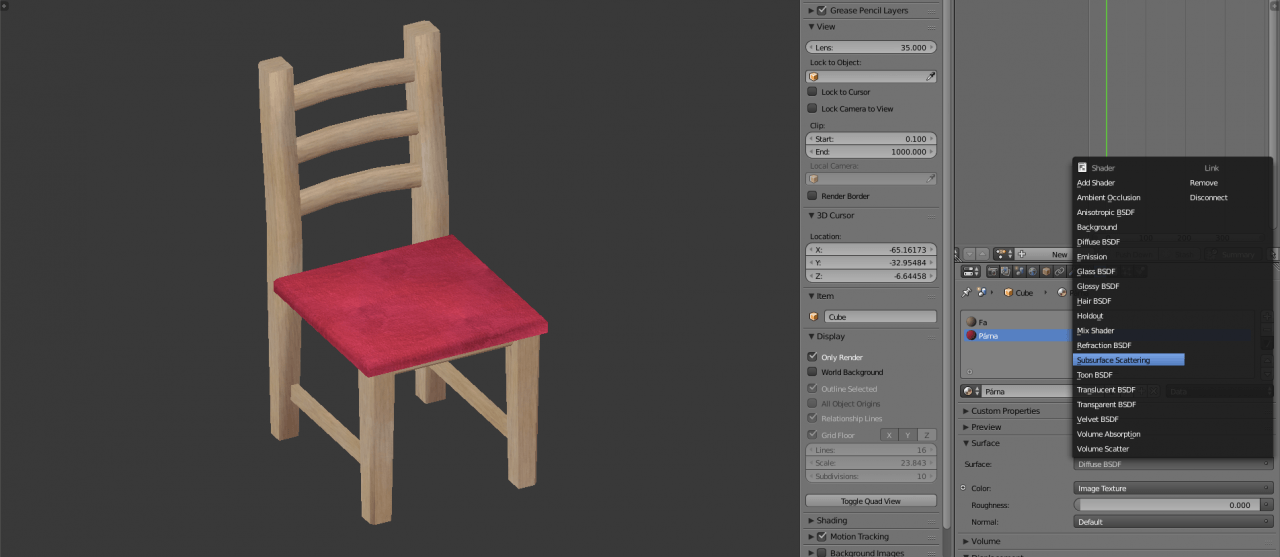Select Glossy BSDF in the shader list
The width and height of the screenshot is (1280, 557).
(1097, 286)
